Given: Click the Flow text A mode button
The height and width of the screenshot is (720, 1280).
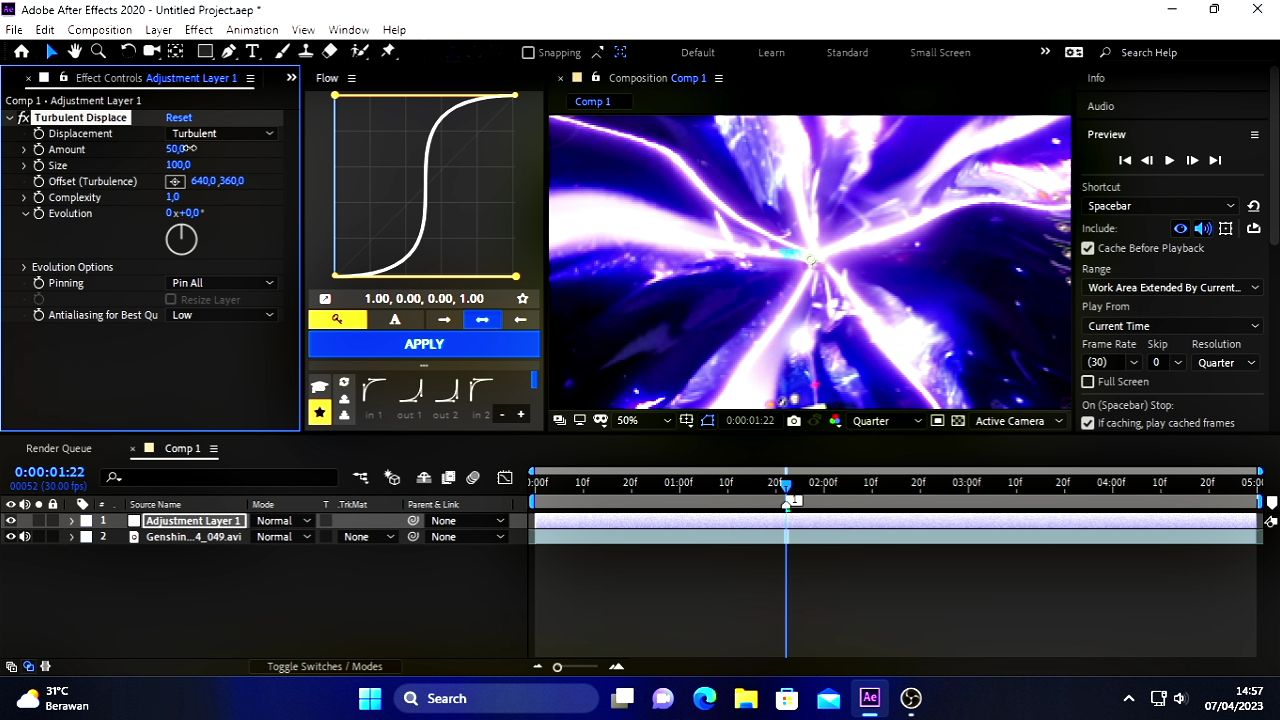Looking at the screenshot, I should point(395,320).
